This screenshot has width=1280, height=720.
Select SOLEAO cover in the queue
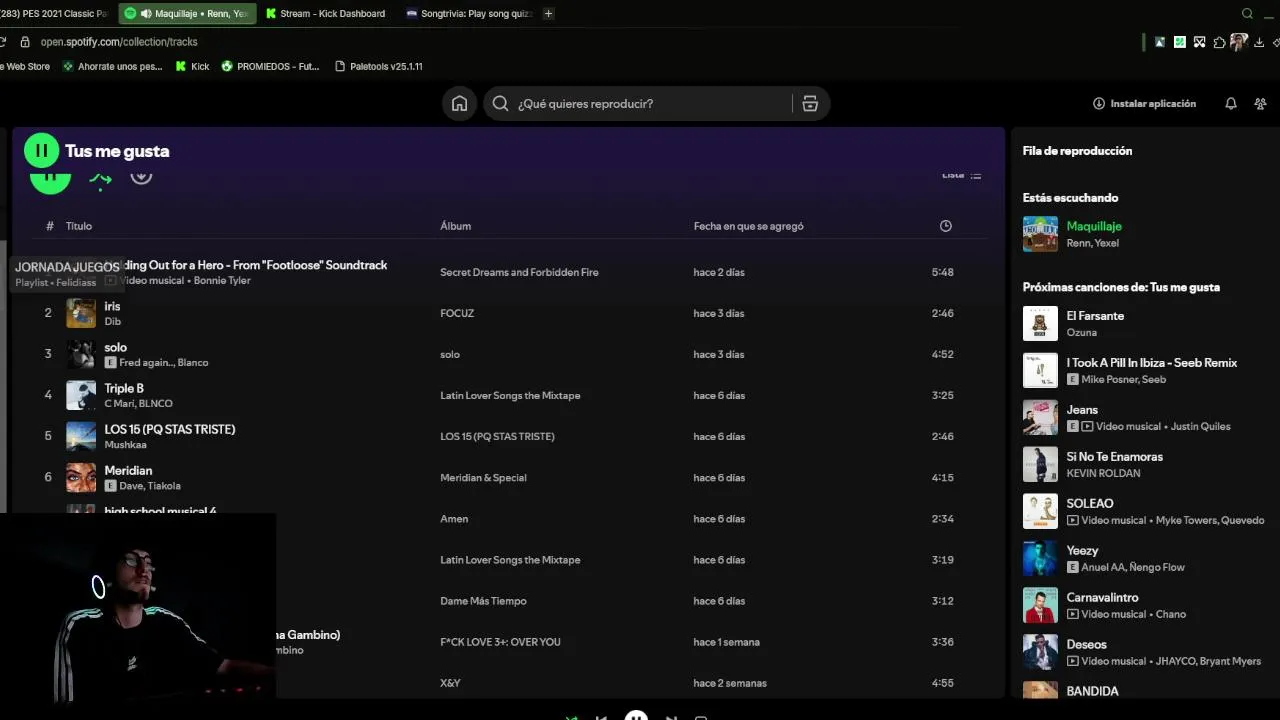tap(1040, 511)
